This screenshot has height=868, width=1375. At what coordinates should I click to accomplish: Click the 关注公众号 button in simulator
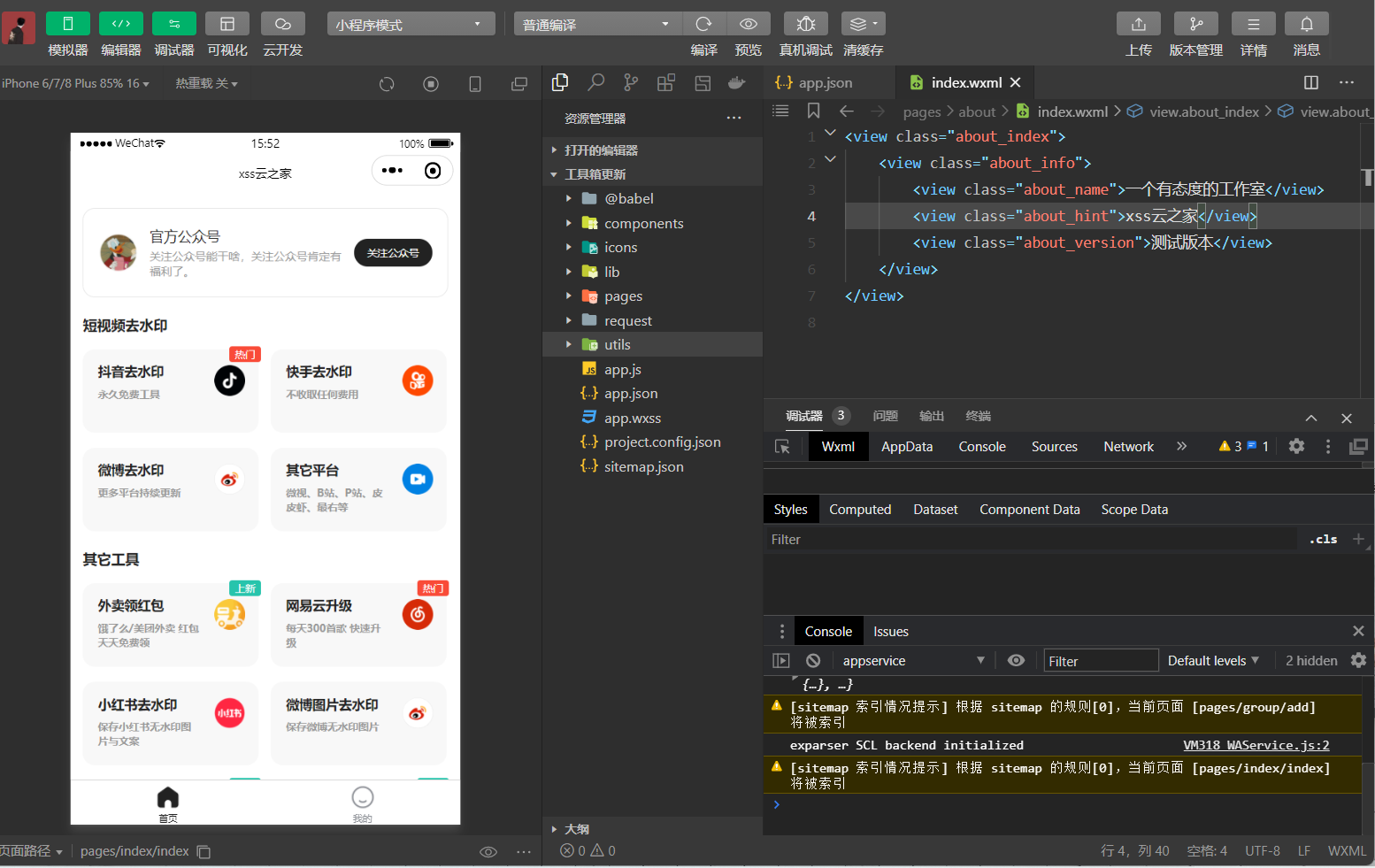393,253
